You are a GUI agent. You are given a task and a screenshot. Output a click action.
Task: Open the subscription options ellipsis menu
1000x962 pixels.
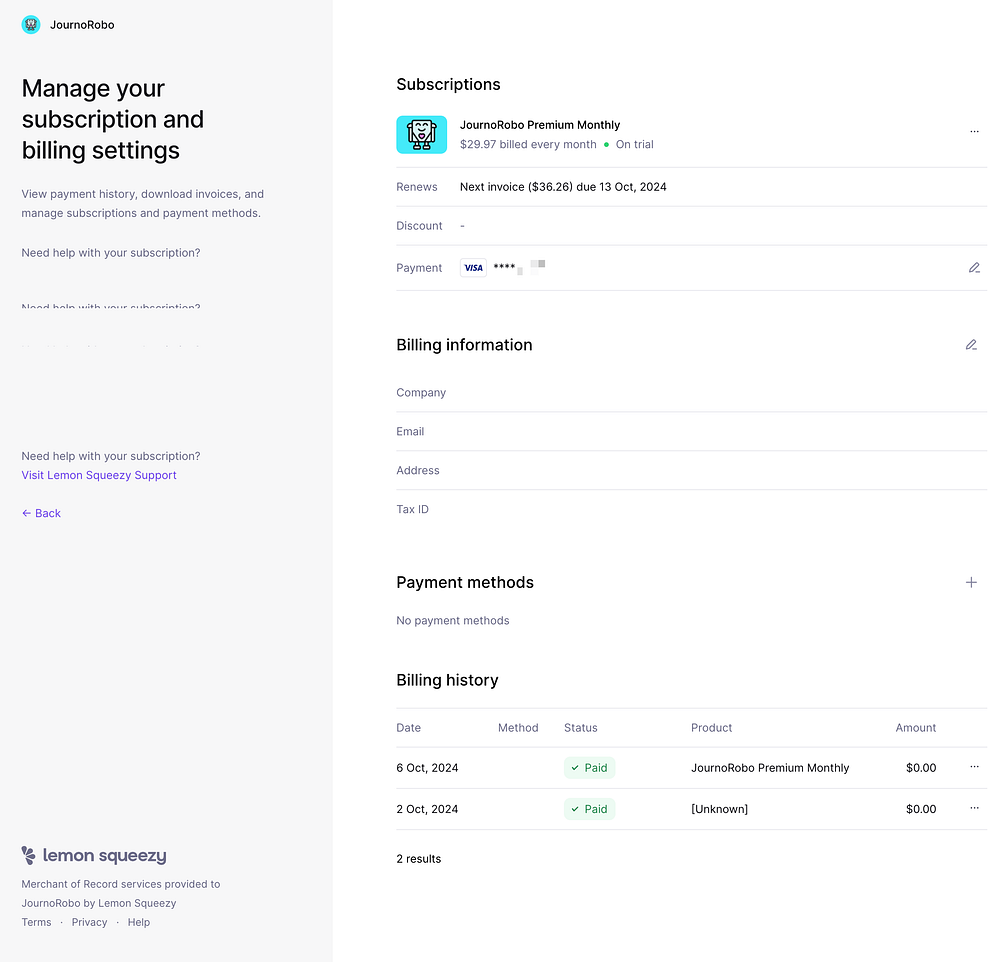coord(974,132)
